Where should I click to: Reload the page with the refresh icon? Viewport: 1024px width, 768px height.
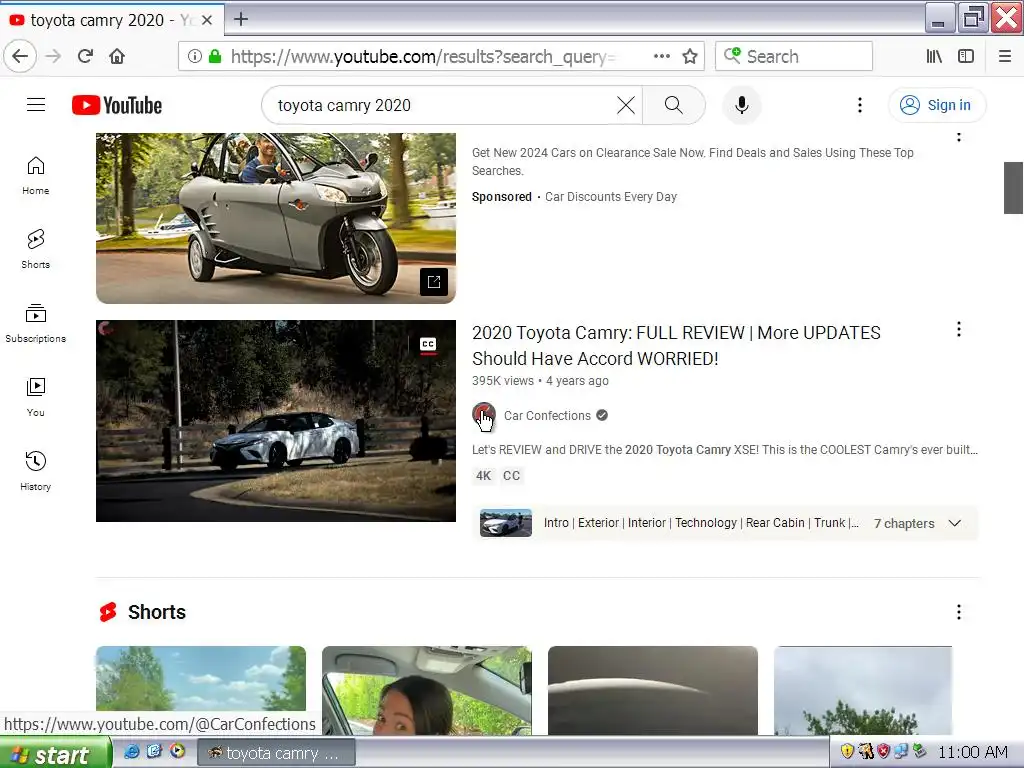[86, 56]
